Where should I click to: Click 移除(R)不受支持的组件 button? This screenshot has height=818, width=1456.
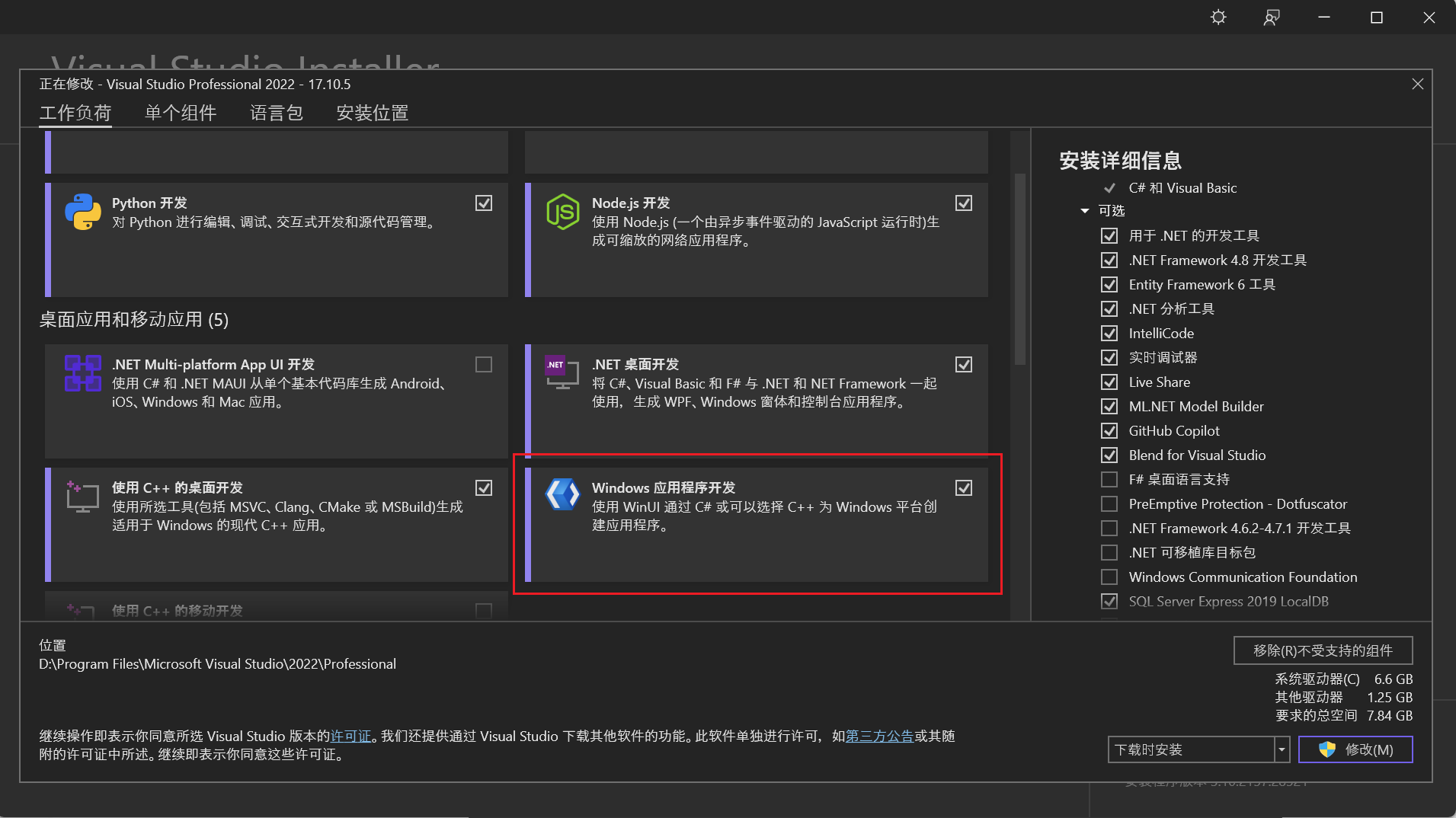[x=1323, y=650]
